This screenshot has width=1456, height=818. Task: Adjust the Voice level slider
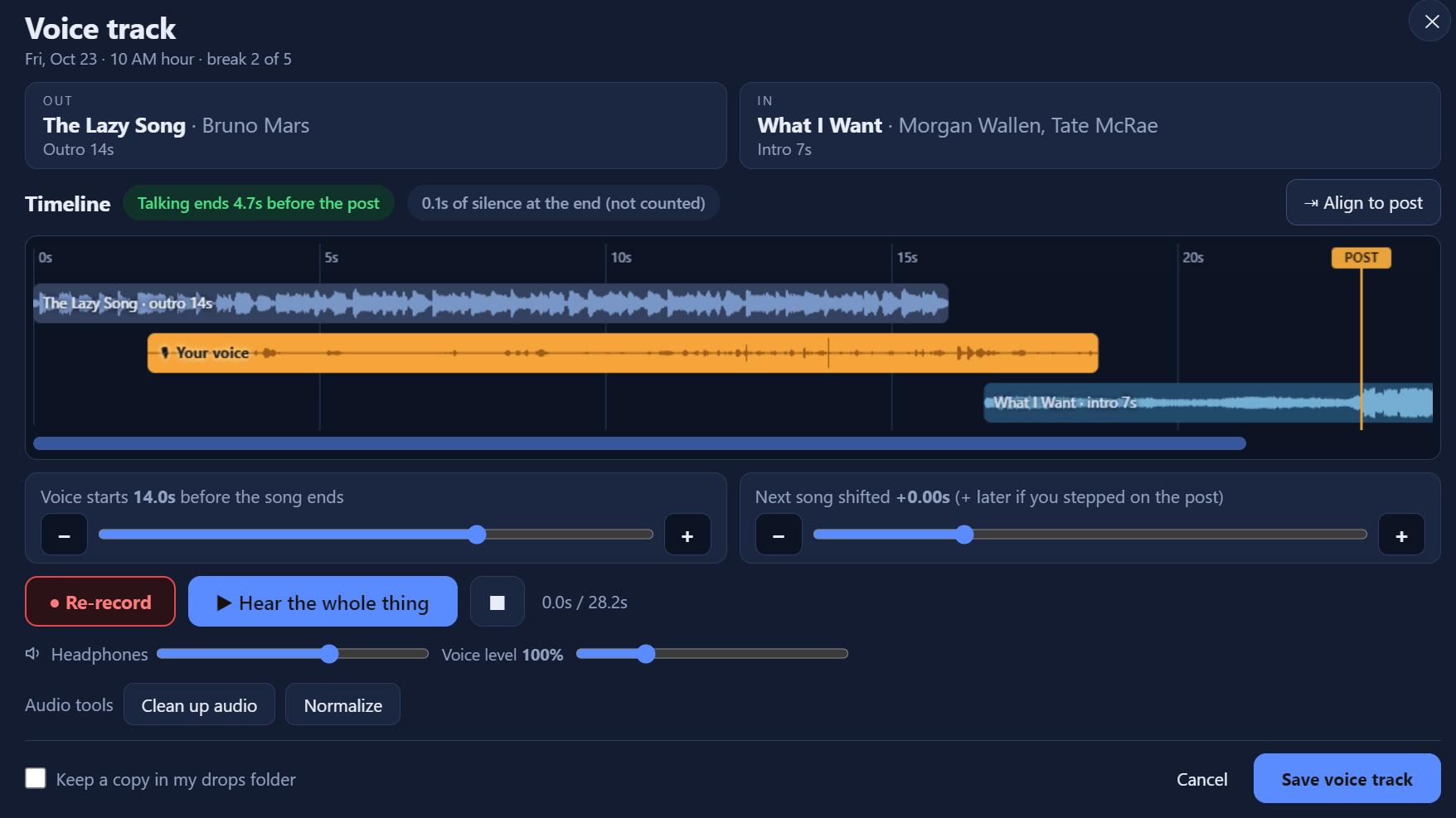pyautogui.click(x=711, y=654)
